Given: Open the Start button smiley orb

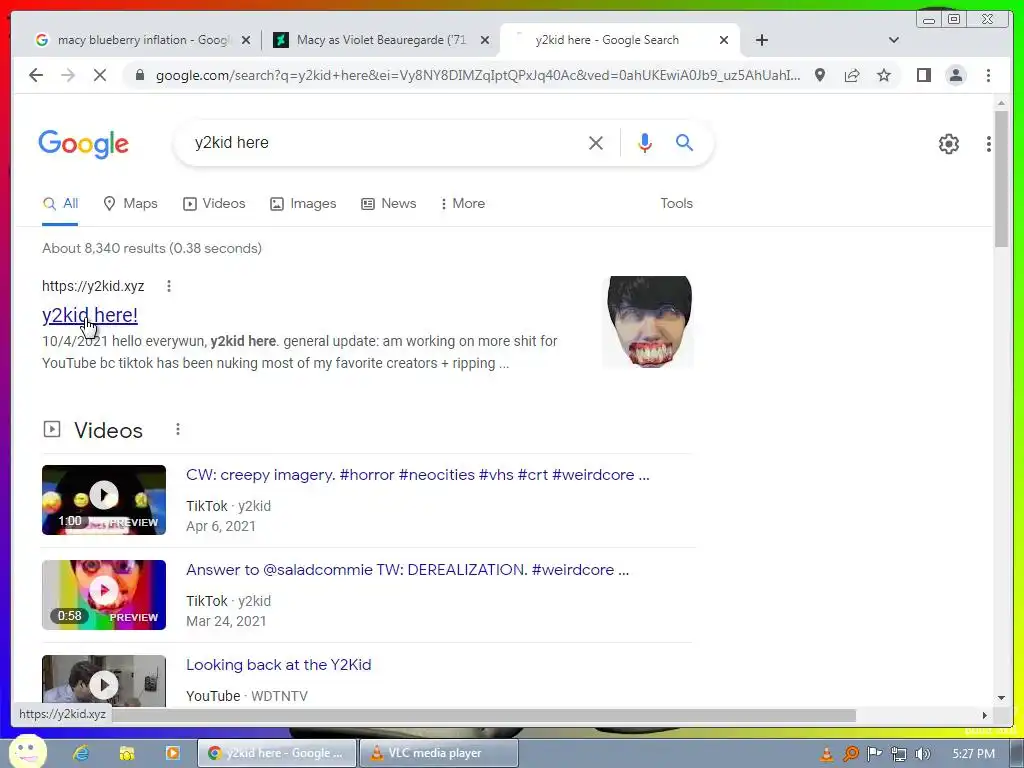Looking at the screenshot, I should (27, 751).
